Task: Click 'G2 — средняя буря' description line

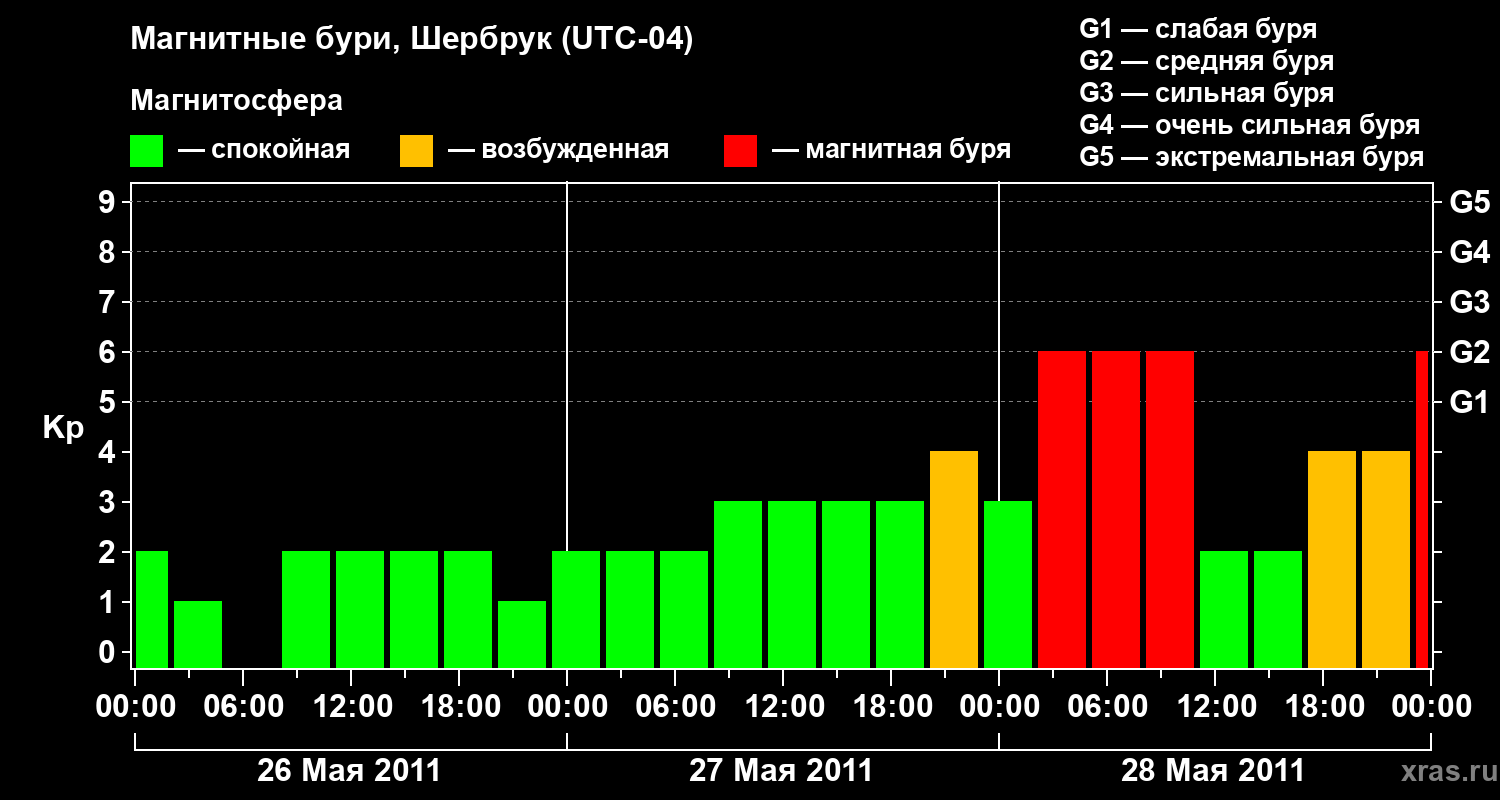Action: pyautogui.click(x=1207, y=61)
